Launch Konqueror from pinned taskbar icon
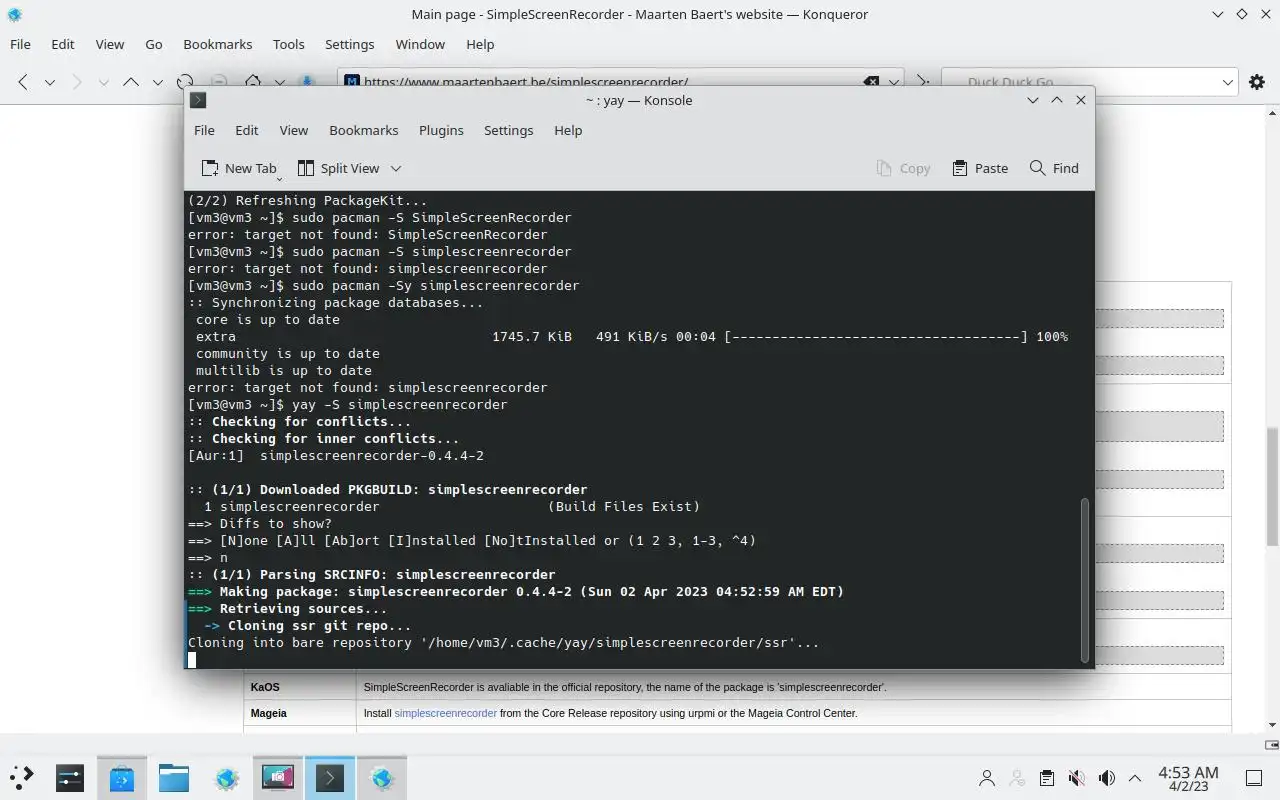This screenshot has height=800, width=1280. 226,777
